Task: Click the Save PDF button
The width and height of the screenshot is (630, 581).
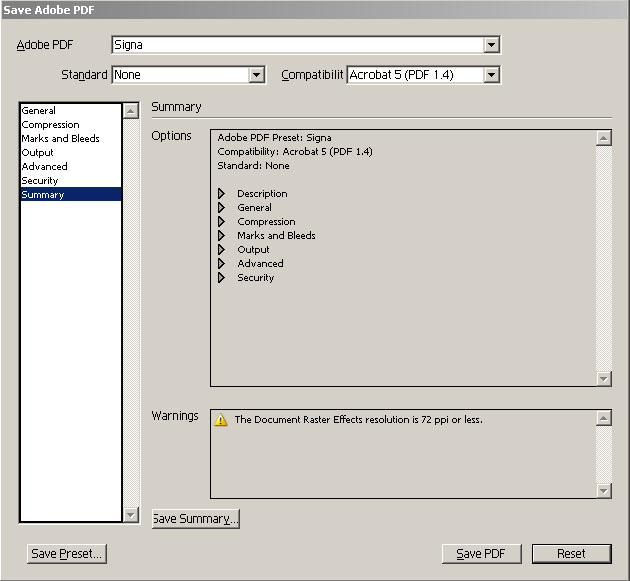Action: click(x=481, y=554)
